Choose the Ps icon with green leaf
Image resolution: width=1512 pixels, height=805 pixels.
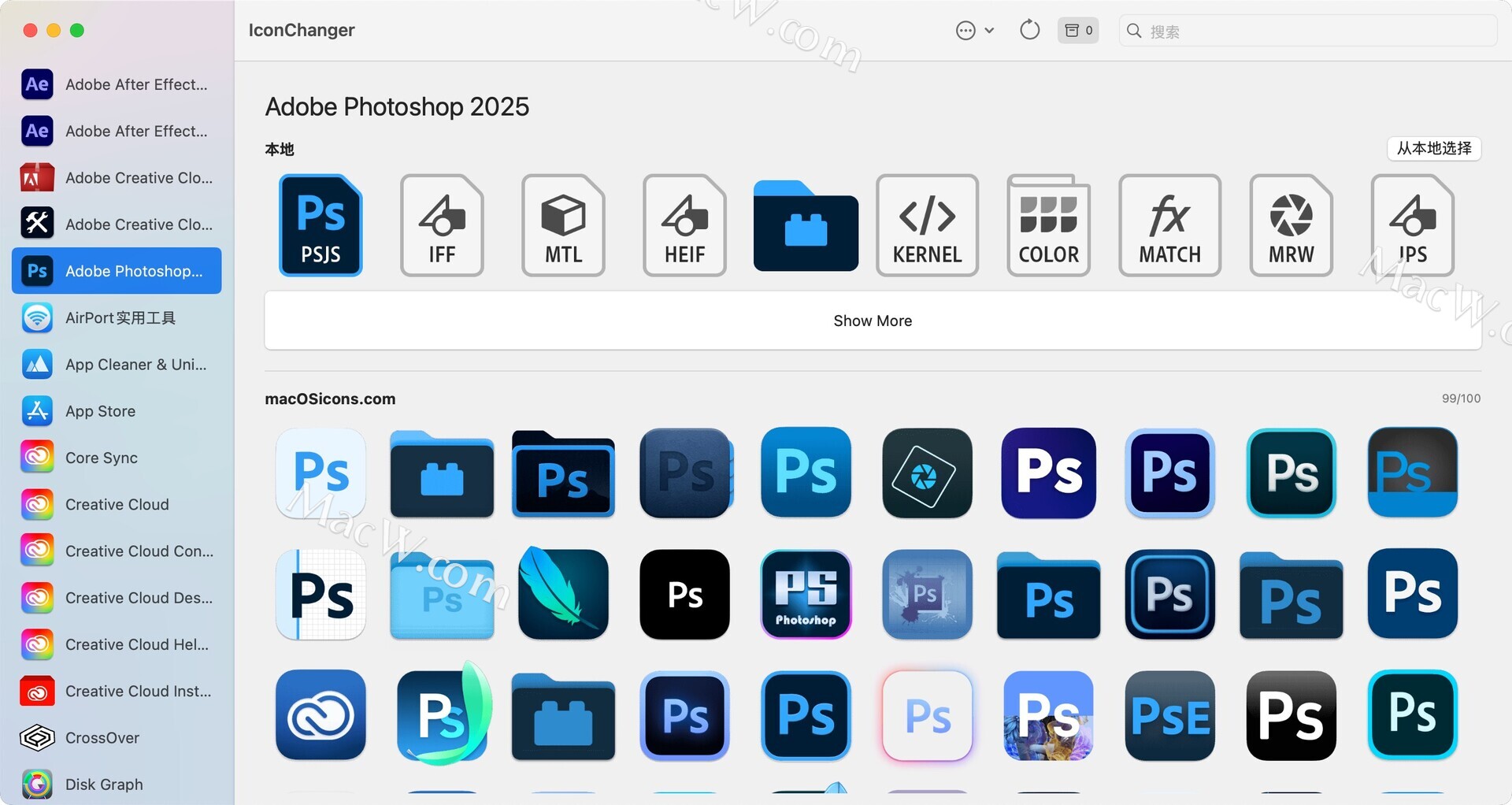443,714
